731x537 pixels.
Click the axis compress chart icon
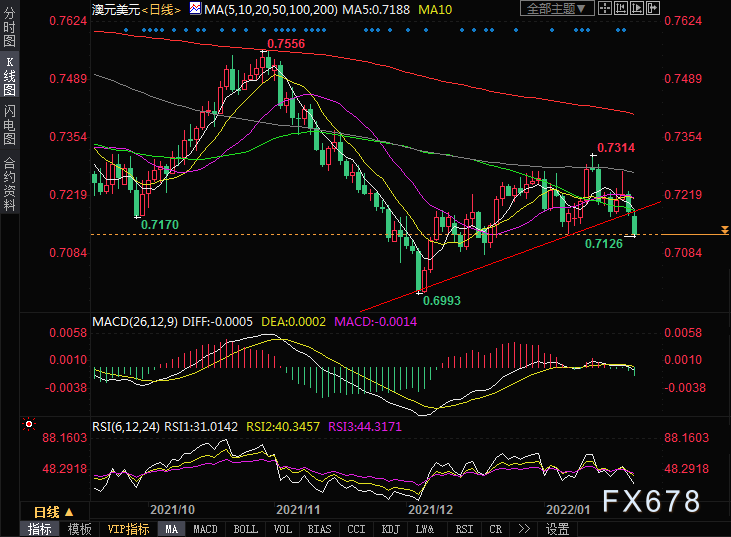pyautogui.click(x=621, y=8)
